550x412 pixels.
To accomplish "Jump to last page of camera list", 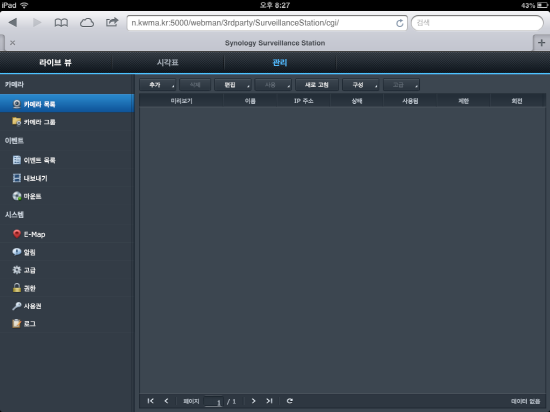I will 269,401.
